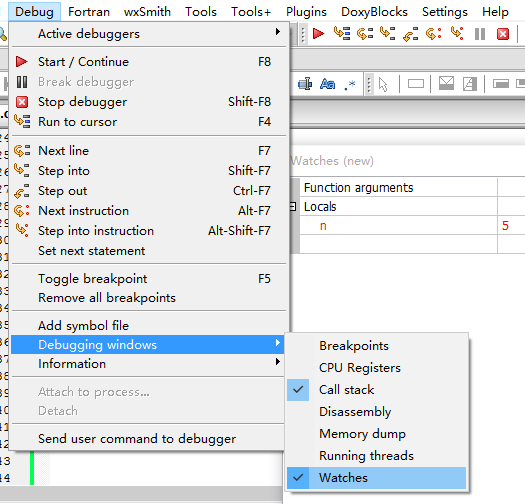Enable the Running threads window
This screenshot has height=504, width=525.
tap(376, 456)
